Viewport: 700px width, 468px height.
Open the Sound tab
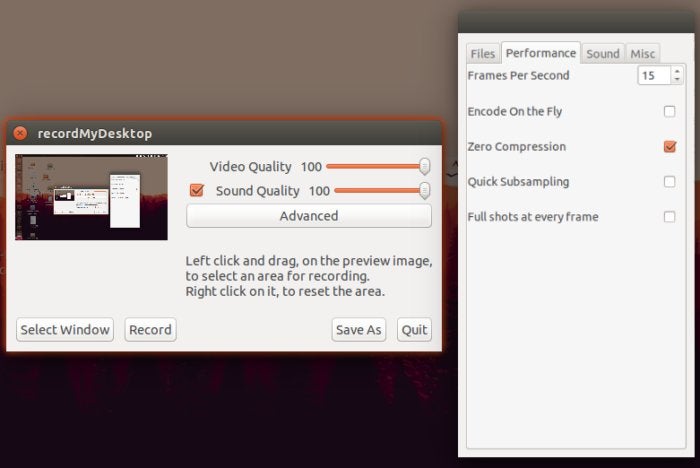coord(603,54)
